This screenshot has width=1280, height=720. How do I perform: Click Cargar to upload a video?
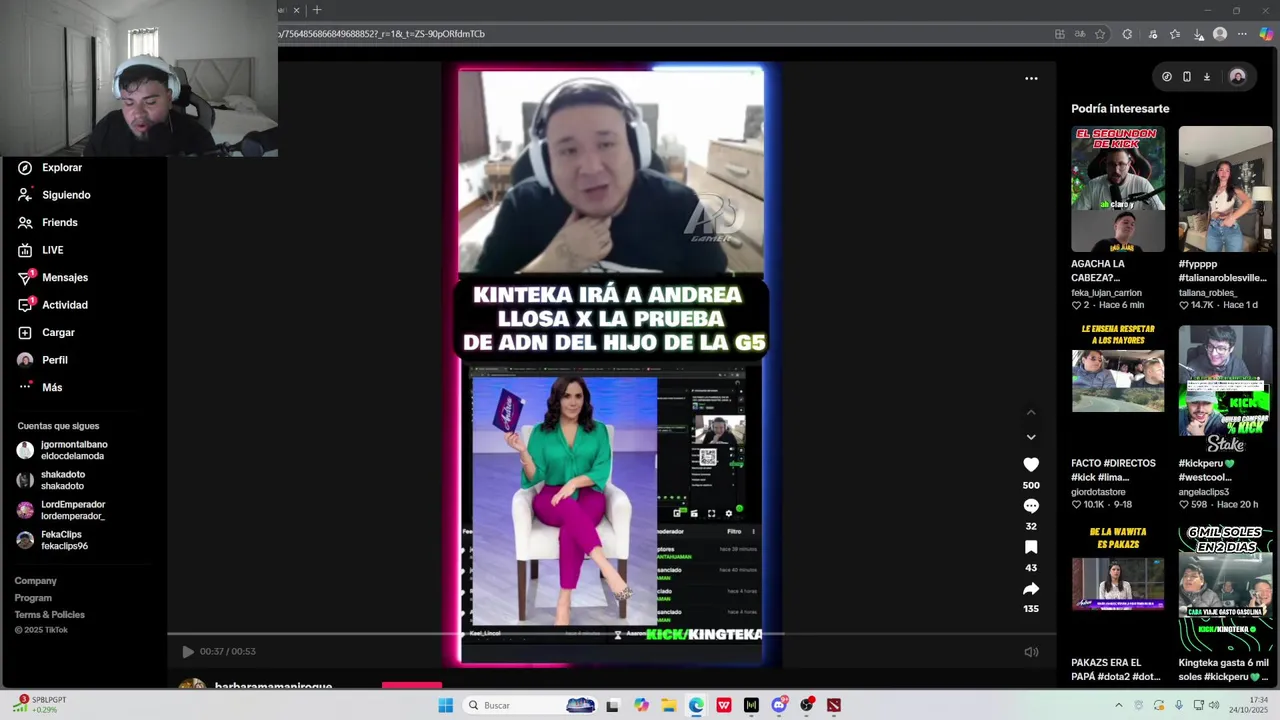pos(46,333)
